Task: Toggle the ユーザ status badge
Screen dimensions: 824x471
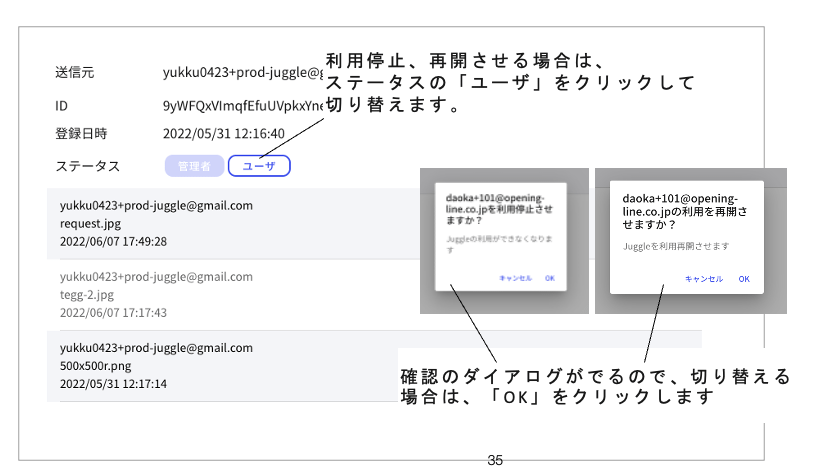Action: (259, 166)
